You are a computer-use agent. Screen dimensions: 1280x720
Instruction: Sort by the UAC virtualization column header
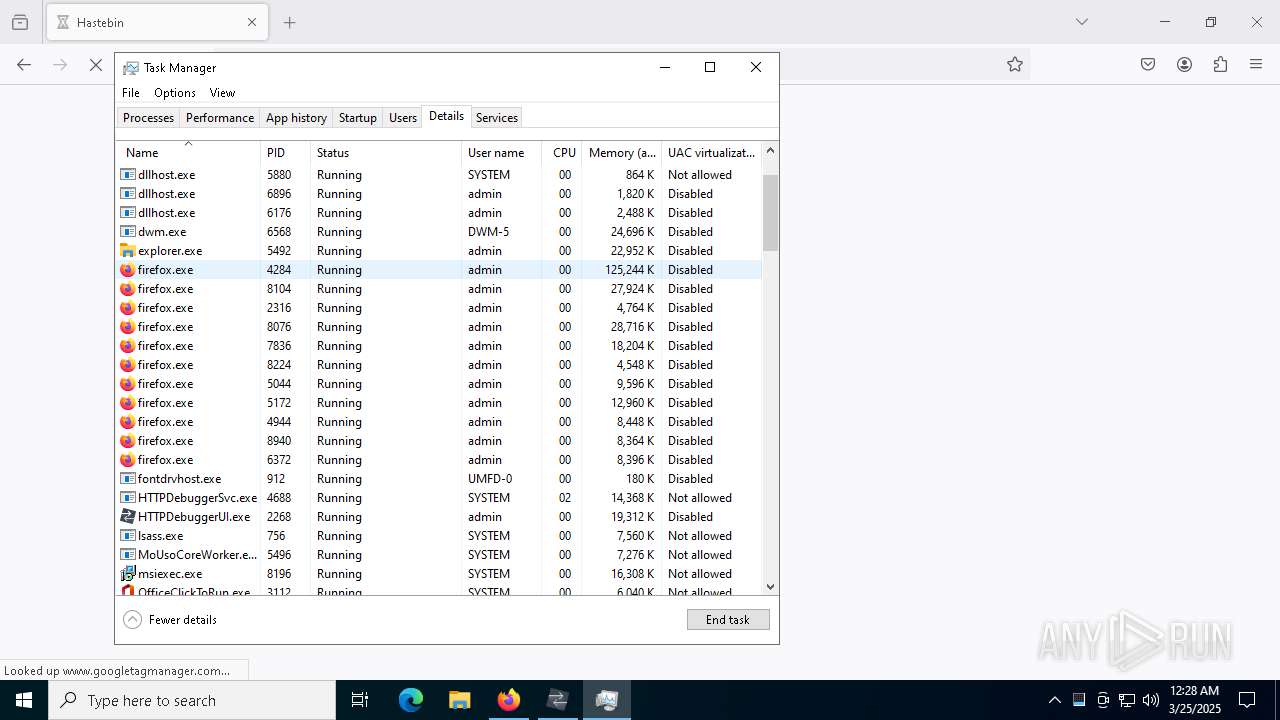coord(711,152)
